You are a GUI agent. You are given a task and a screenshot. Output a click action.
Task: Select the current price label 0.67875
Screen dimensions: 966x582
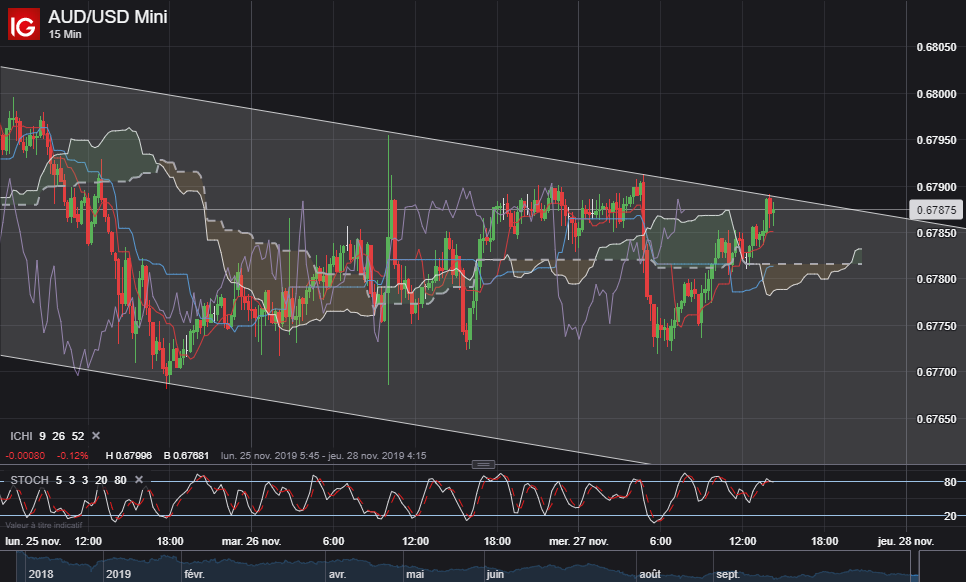pos(936,210)
